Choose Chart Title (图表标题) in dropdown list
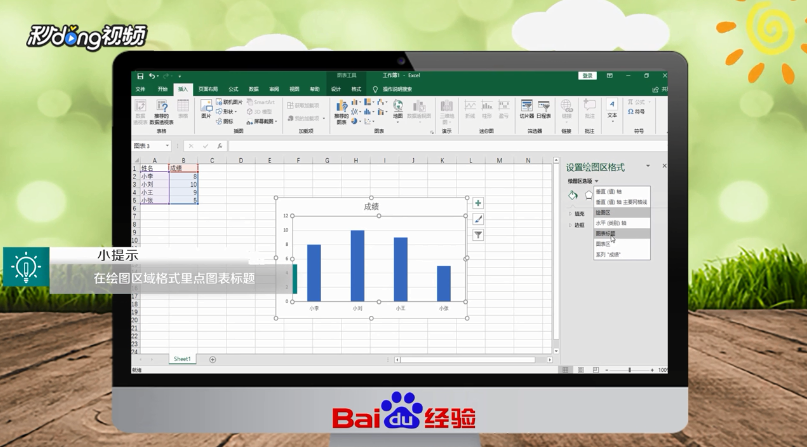 (x=622, y=234)
